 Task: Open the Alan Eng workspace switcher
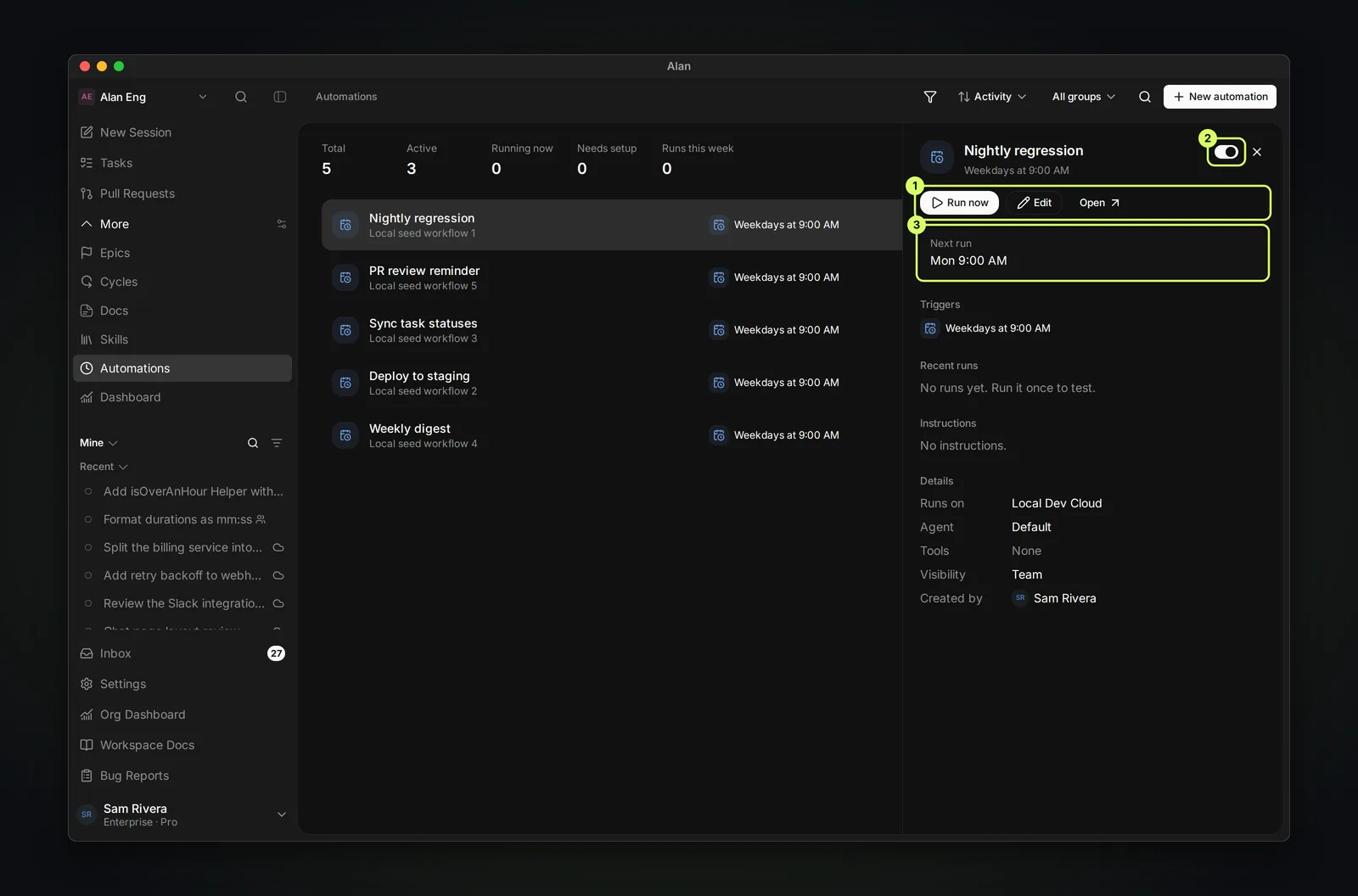[x=143, y=97]
